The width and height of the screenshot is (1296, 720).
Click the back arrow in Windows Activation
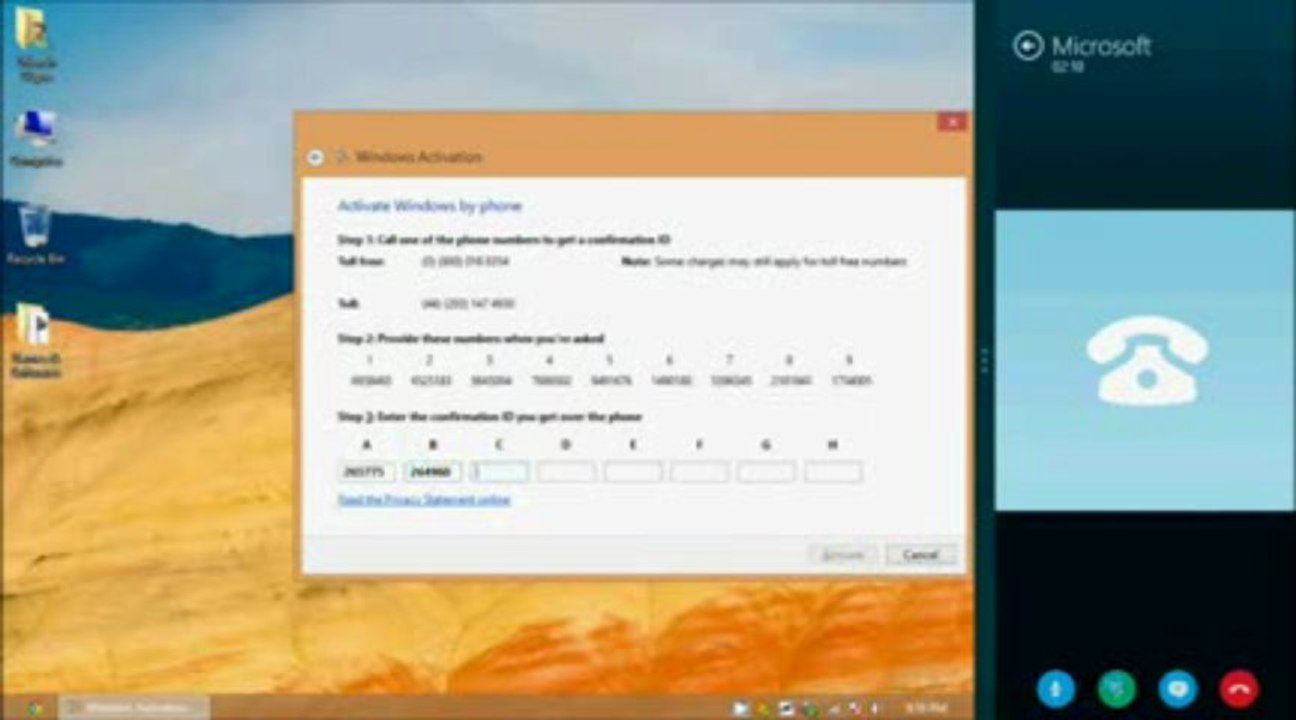pos(315,157)
